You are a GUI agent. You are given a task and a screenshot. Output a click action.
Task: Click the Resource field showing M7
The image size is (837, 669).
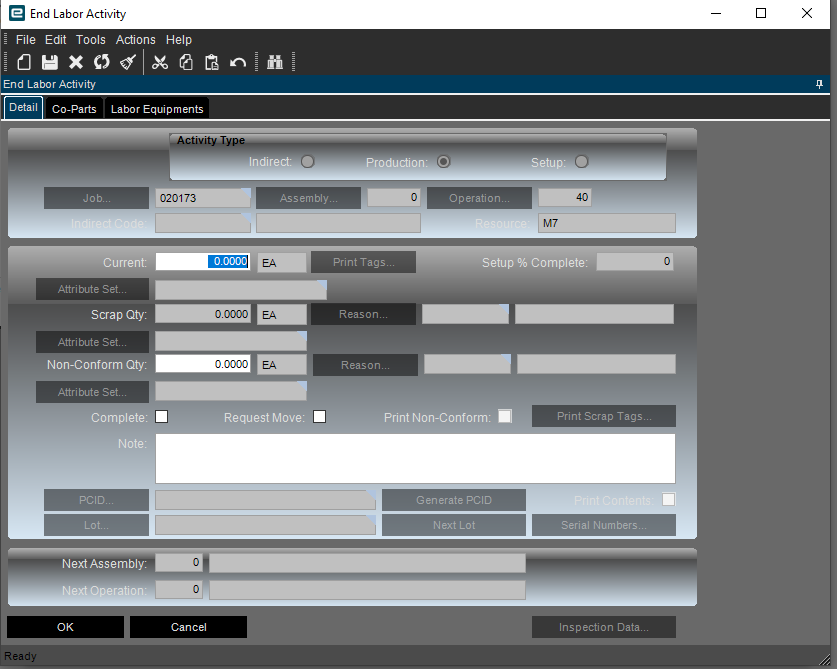[x=607, y=223]
